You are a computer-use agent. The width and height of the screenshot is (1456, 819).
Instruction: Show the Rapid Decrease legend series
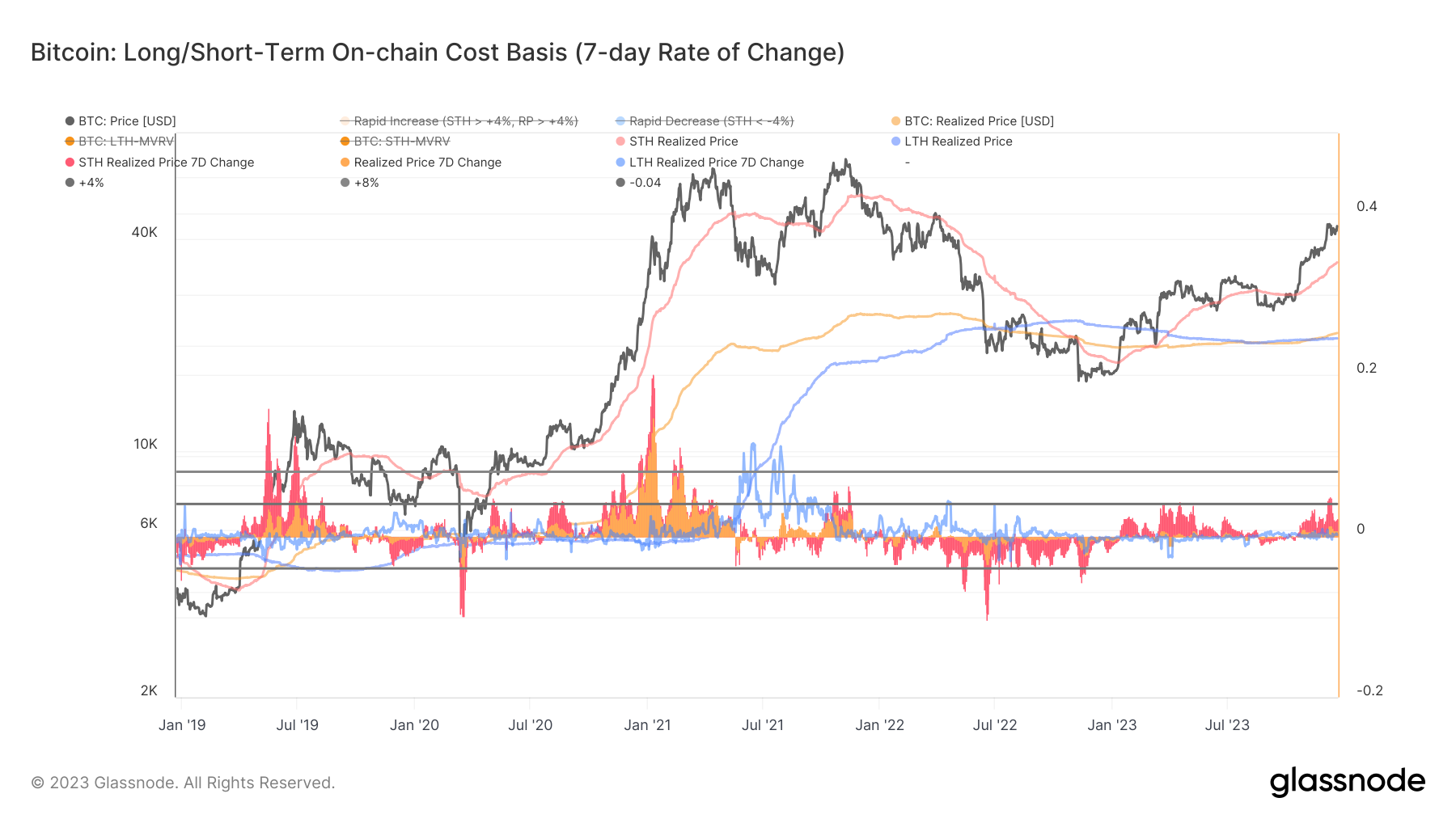pyautogui.click(x=705, y=121)
